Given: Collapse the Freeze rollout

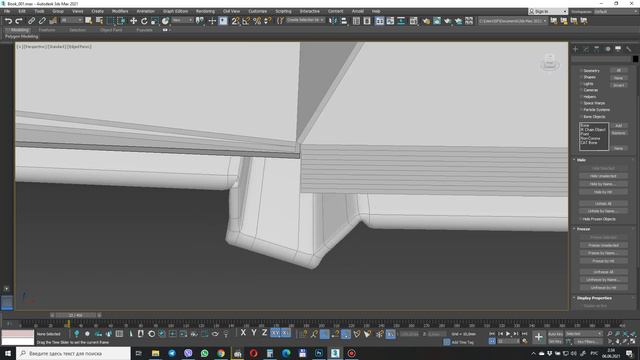Looking at the screenshot, I should click(583, 229).
